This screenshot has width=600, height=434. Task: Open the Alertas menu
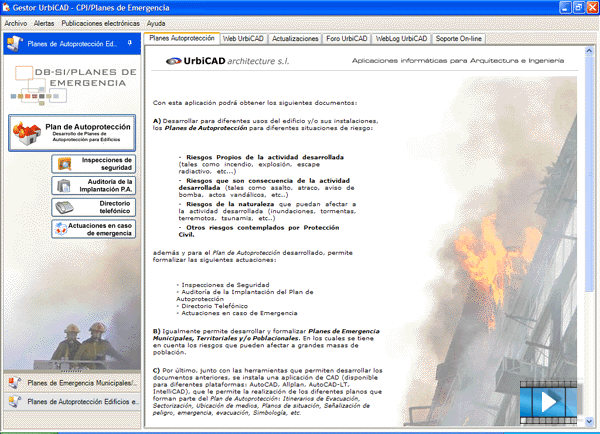click(x=44, y=23)
